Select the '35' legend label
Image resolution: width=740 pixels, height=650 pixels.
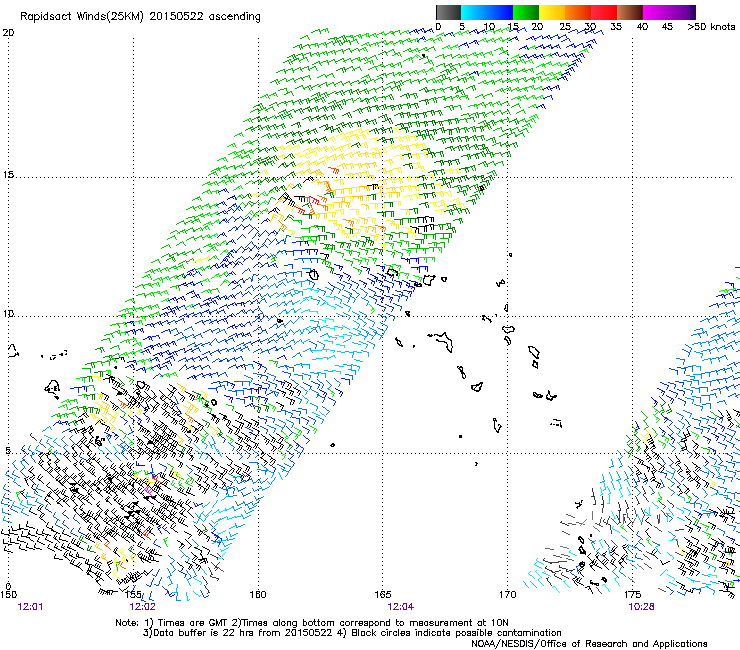[x=616, y=27]
